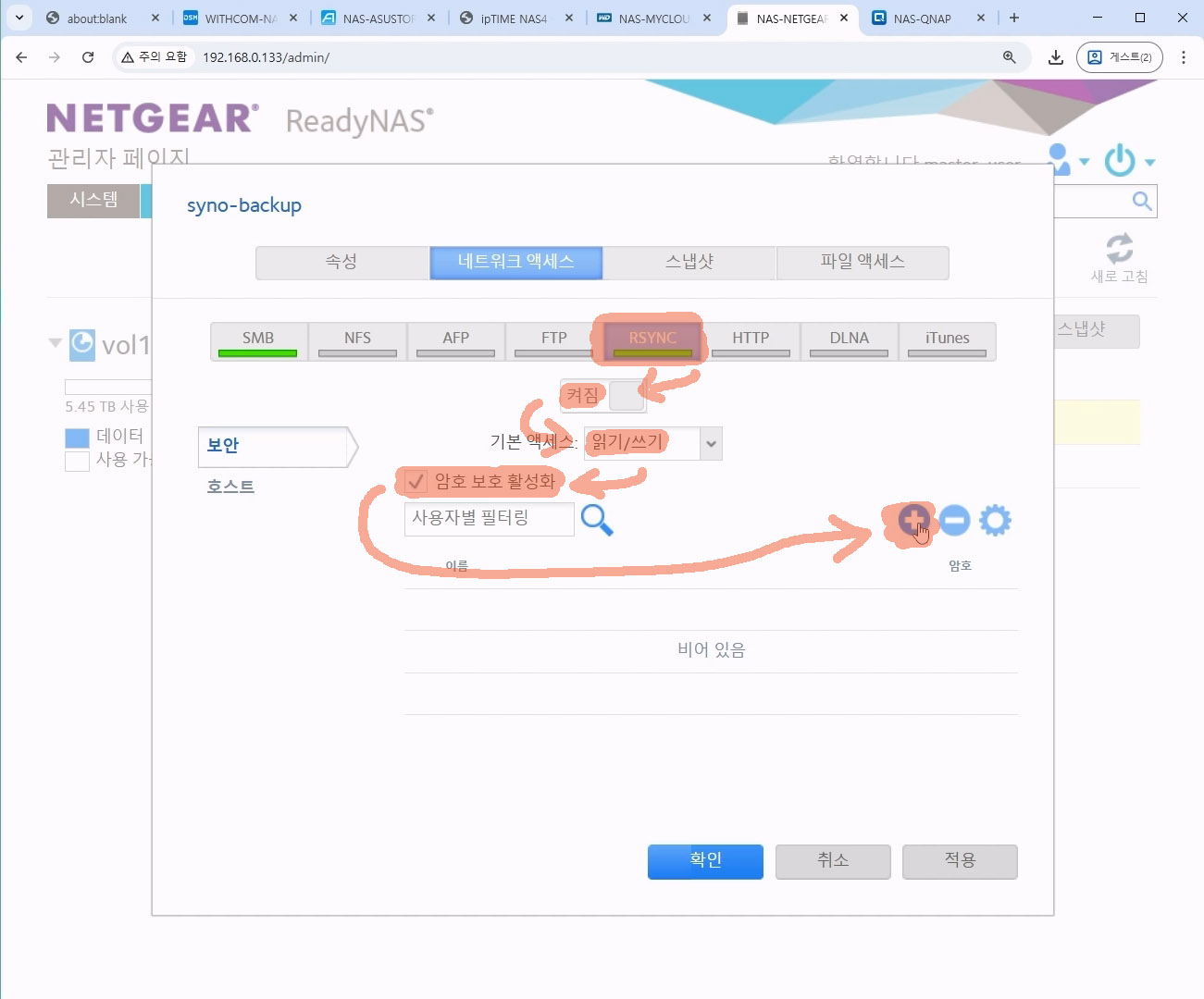Click the minus icon to remove a user
1204x999 pixels.
[x=954, y=520]
